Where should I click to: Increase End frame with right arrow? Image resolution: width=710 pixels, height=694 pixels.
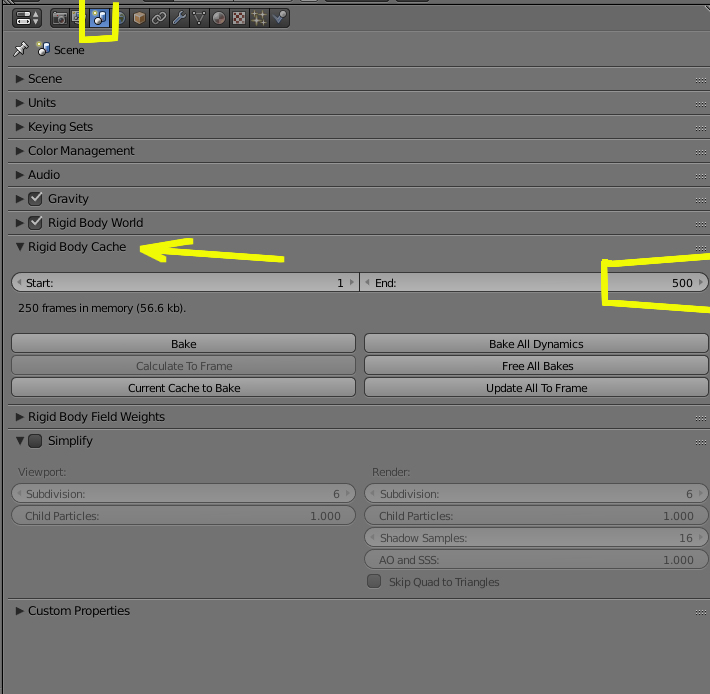click(x=701, y=282)
